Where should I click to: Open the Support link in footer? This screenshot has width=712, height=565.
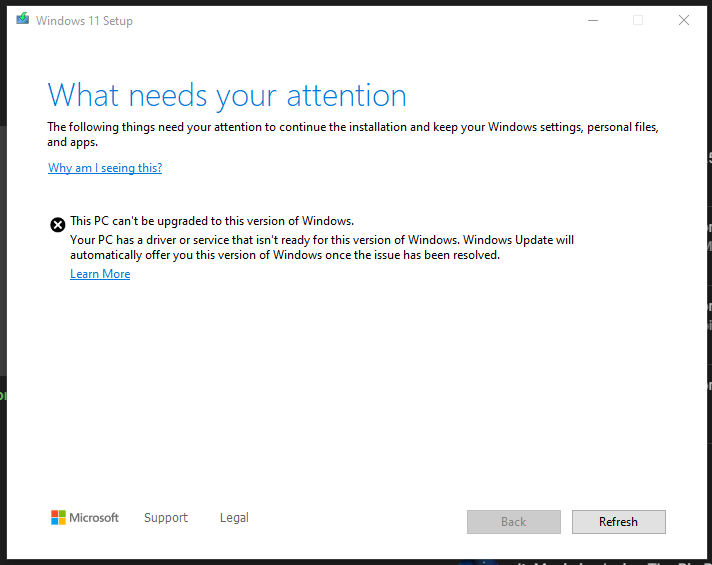[x=166, y=518]
